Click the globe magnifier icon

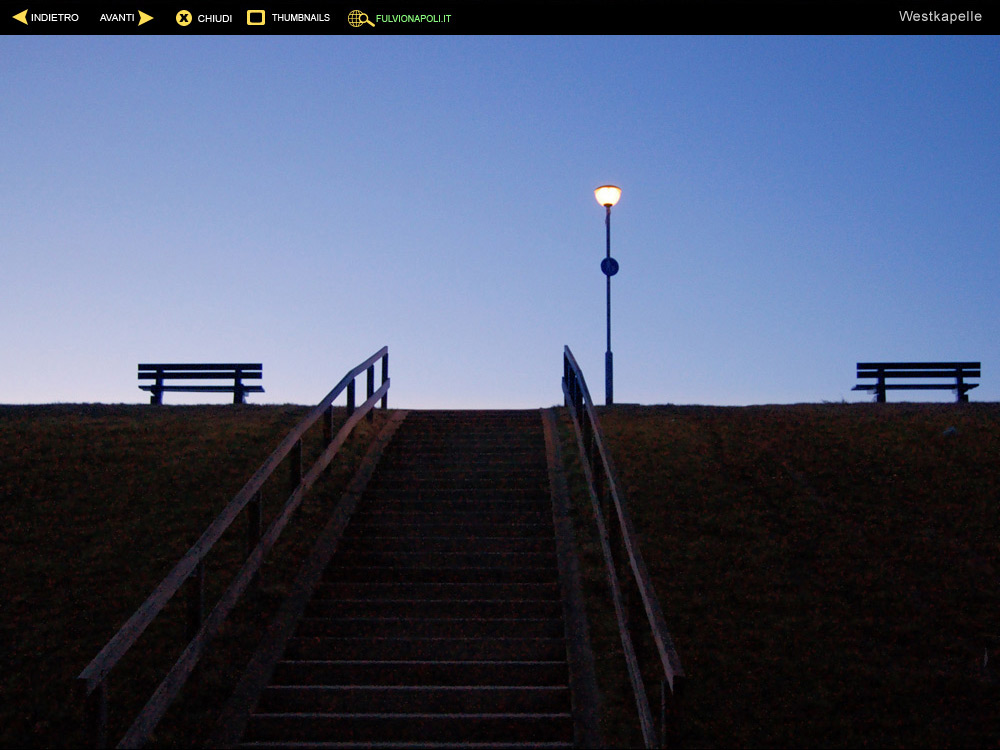[x=360, y=18]
